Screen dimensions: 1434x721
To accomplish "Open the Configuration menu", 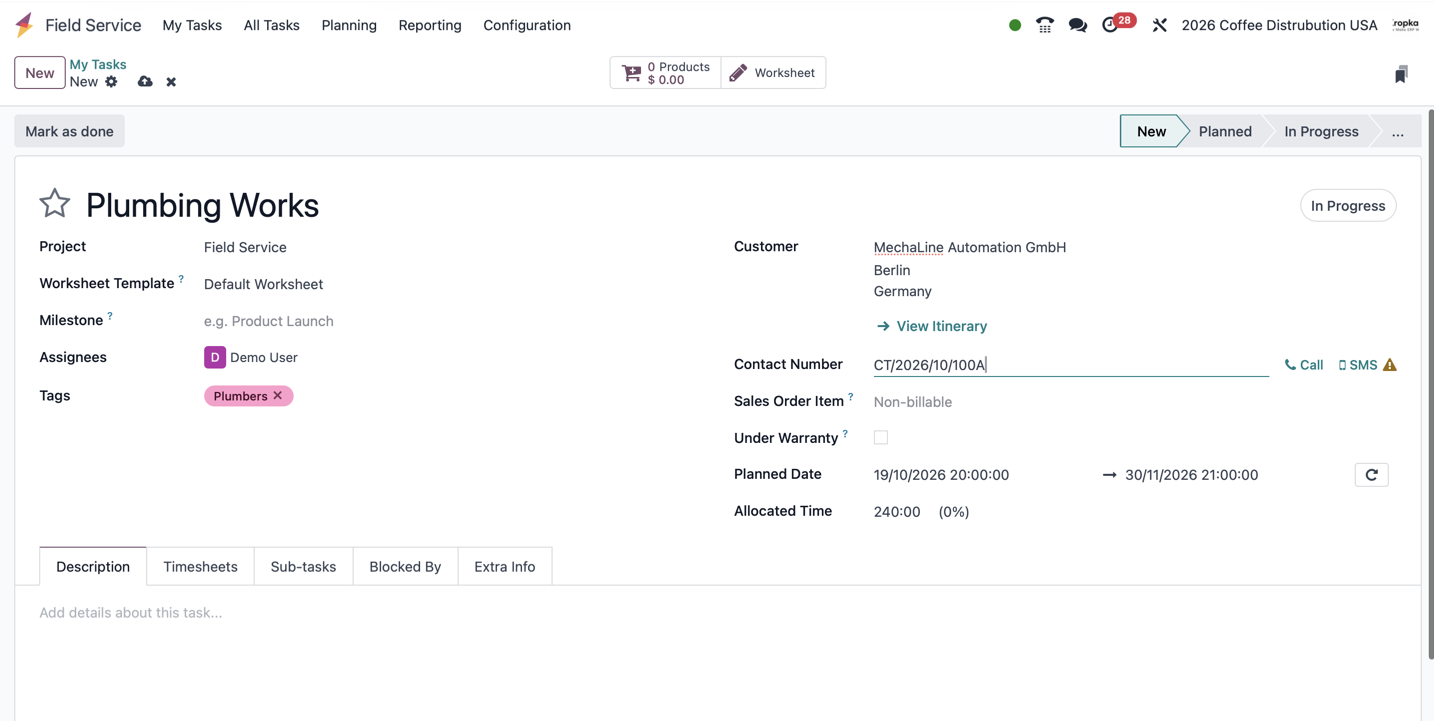I will tap(527, 25).
